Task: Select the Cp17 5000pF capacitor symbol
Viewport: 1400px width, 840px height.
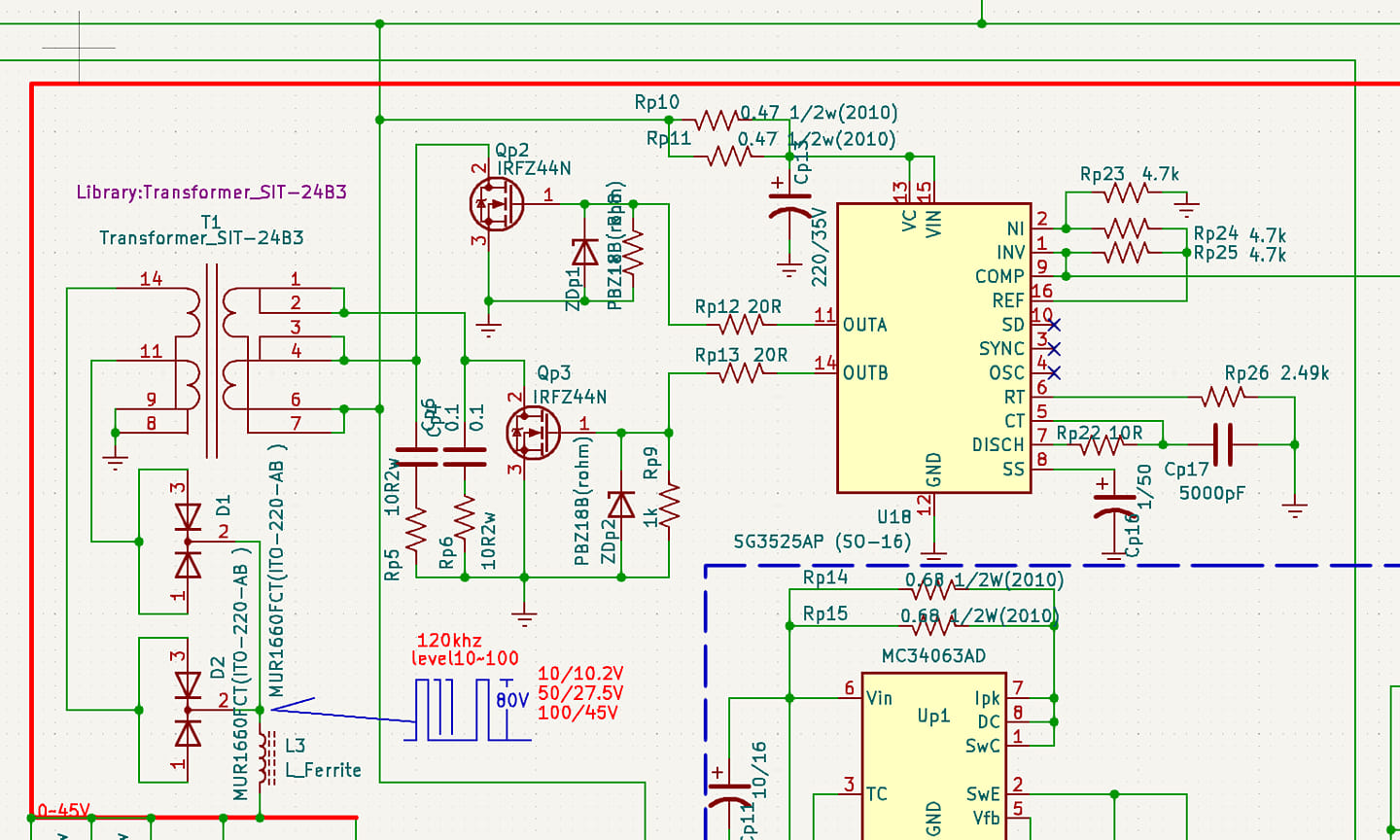Action: (1224, 444)
